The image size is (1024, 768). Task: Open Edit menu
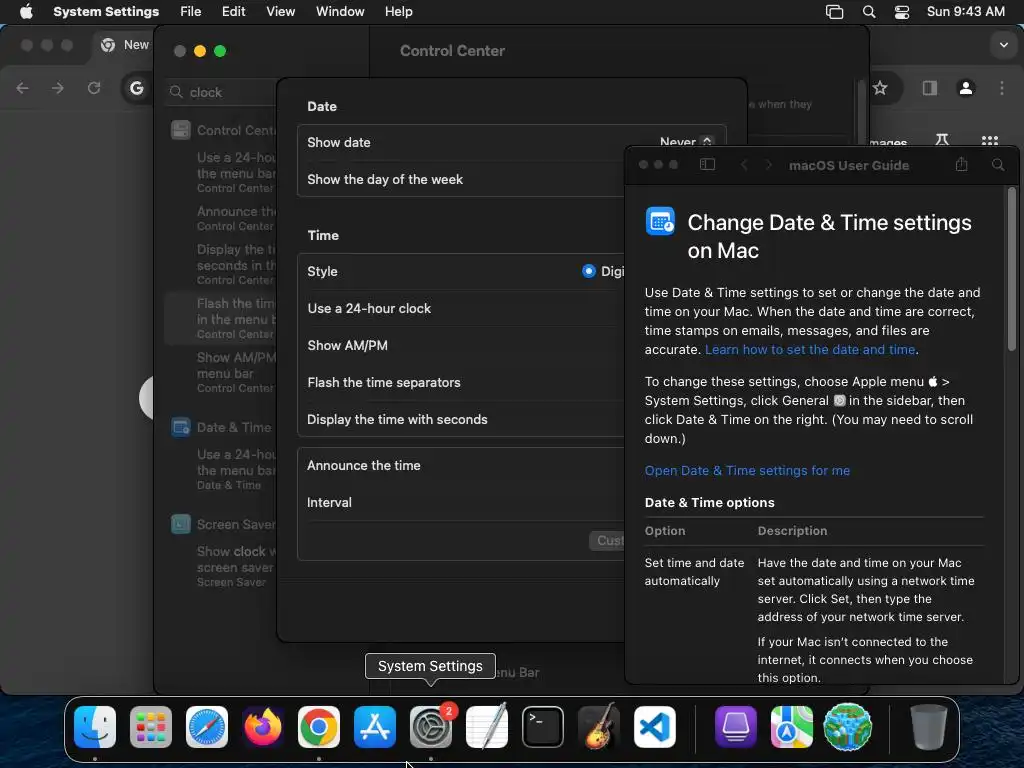point(233,11)
